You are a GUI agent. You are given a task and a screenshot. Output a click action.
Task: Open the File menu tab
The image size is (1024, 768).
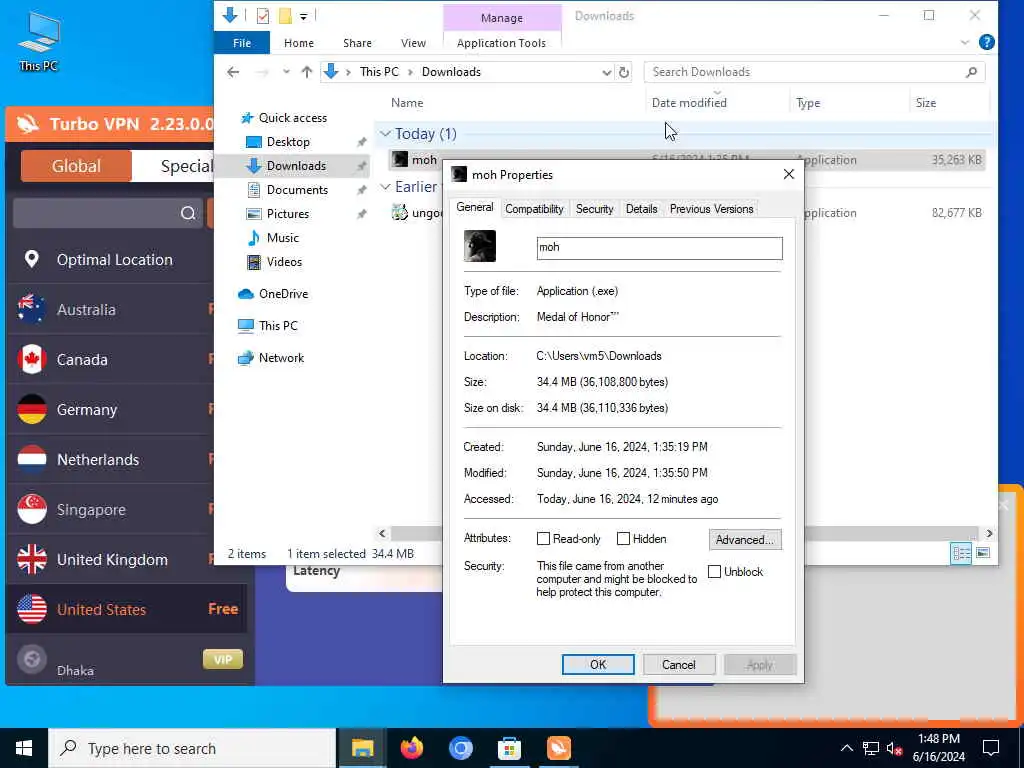(242, 42)
